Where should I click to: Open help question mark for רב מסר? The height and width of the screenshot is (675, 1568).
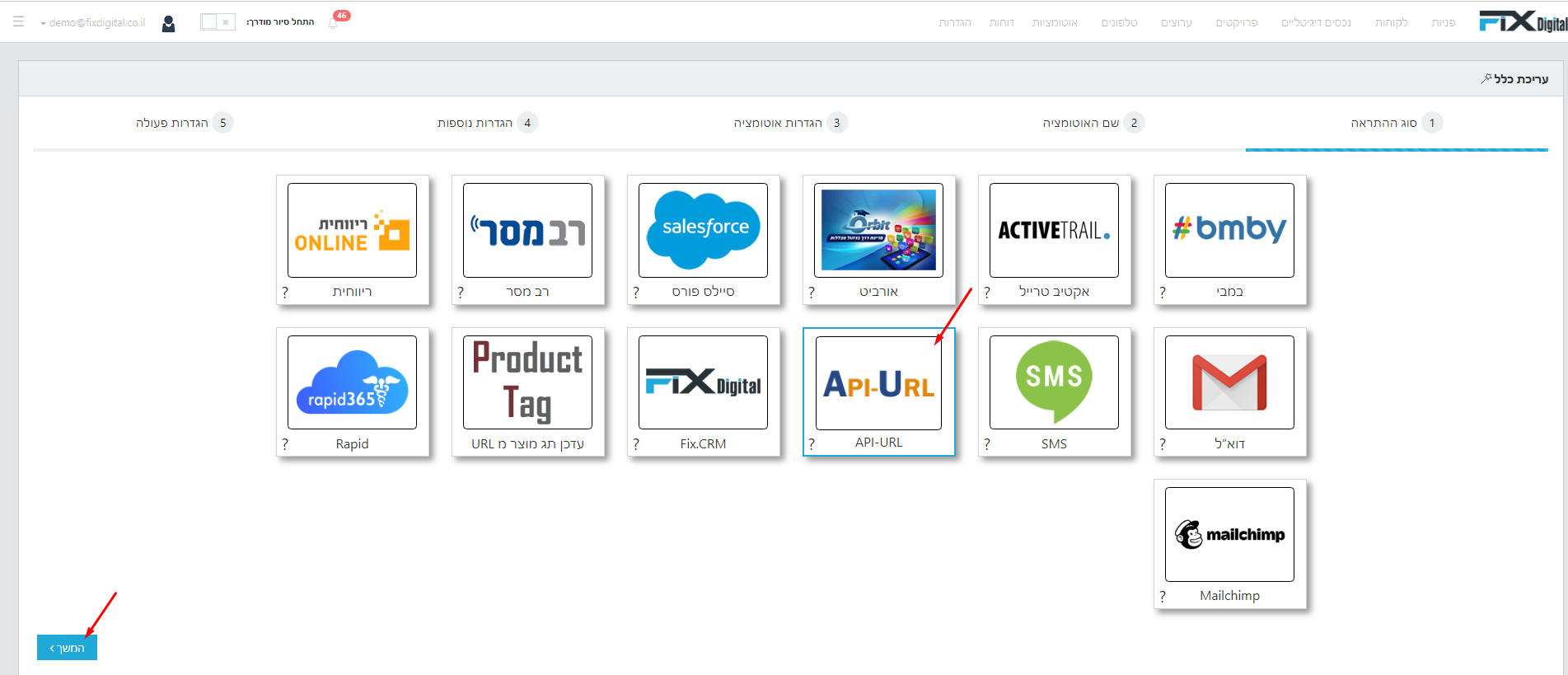pos(461,292)
